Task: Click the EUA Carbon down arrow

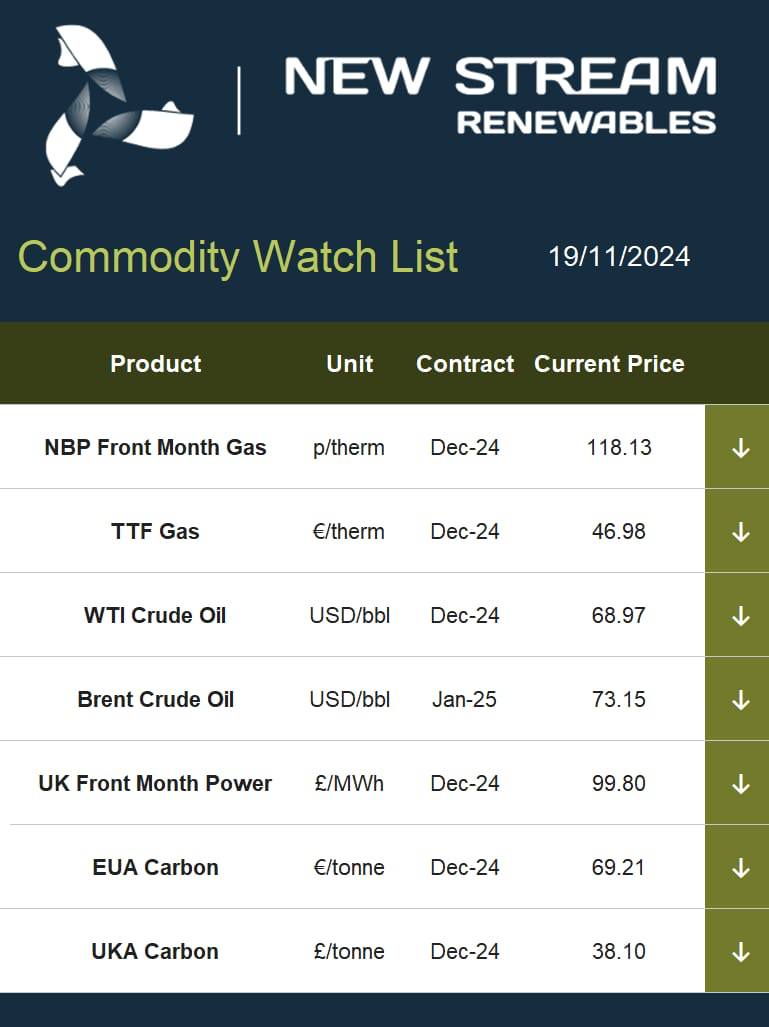Action: pyautogui.click(x=741, y=868)
